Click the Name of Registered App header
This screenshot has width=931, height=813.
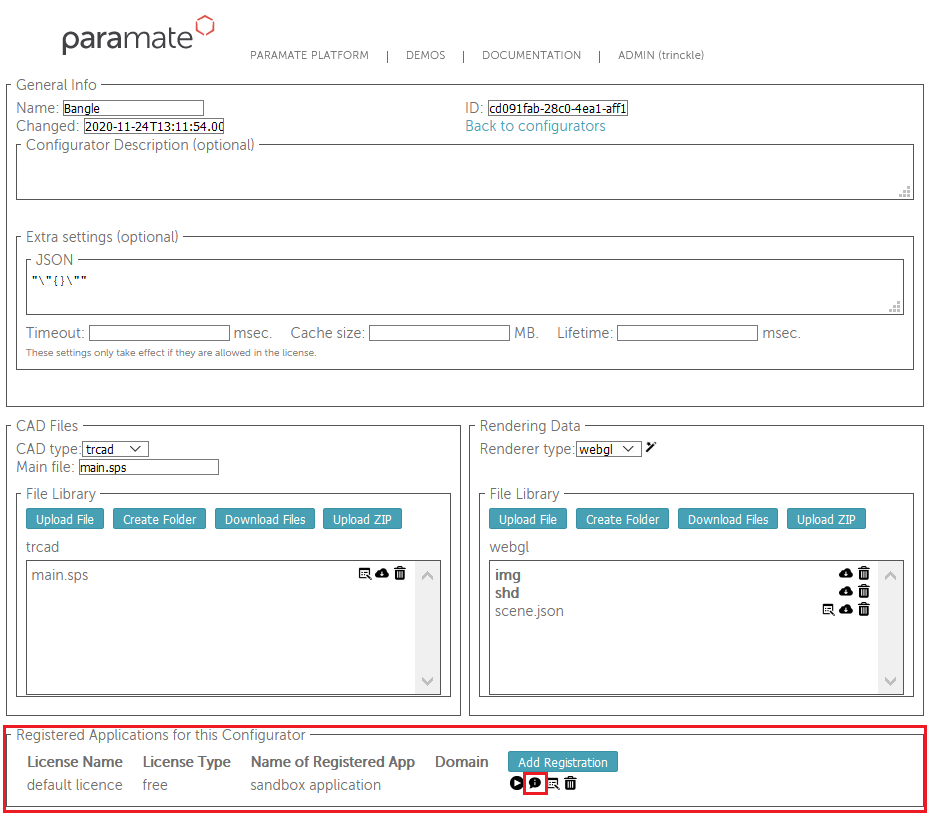[332, 761]
